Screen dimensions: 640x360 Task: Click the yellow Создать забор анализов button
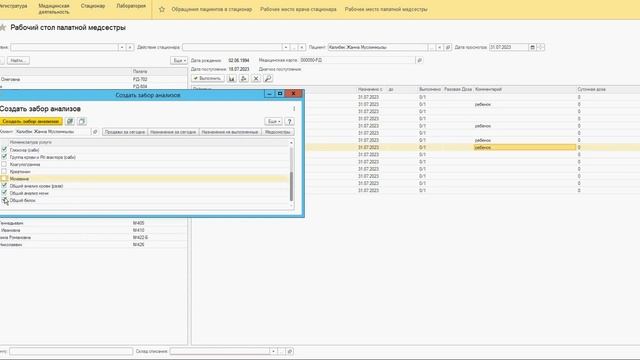[x=31, y=121]
